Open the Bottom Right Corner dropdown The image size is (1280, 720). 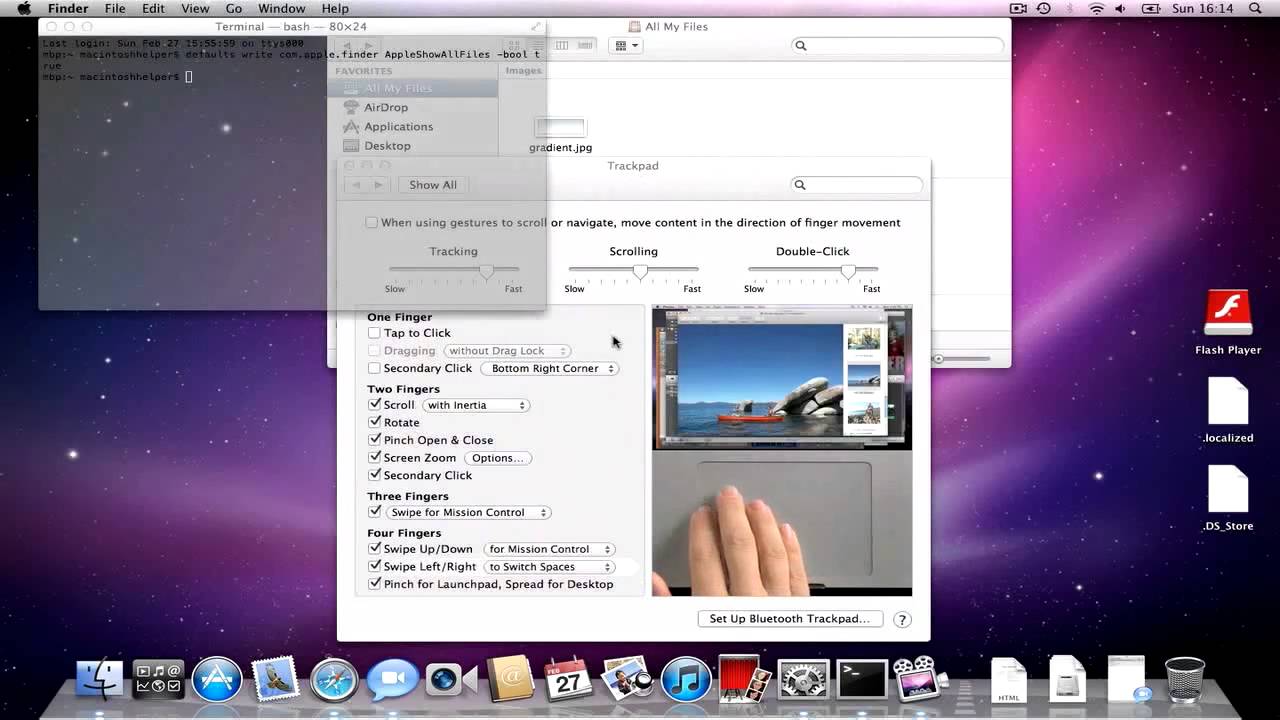tap(550, 368)
